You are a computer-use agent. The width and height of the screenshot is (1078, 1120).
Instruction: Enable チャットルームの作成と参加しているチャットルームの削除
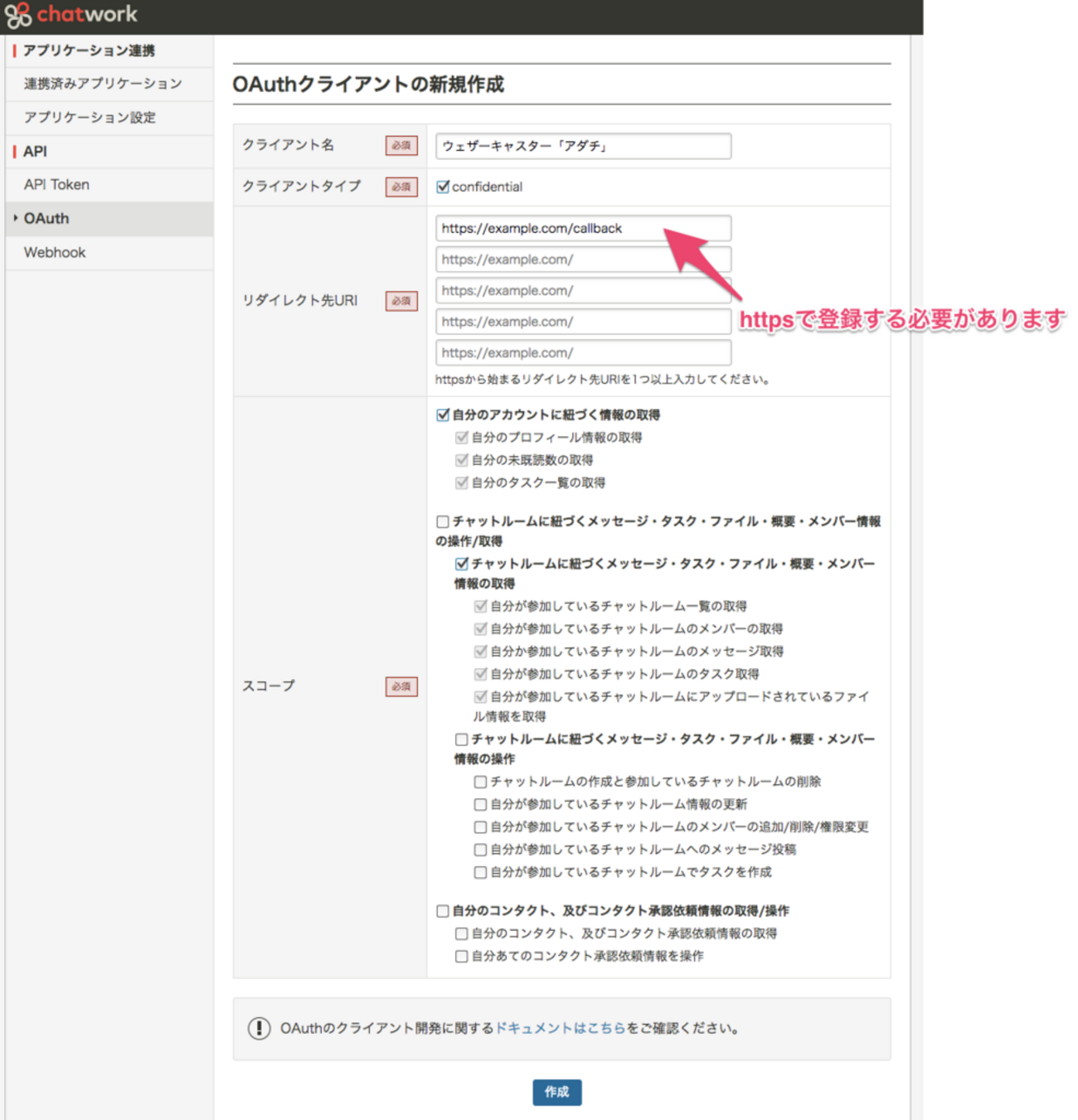tap(479, 781)
